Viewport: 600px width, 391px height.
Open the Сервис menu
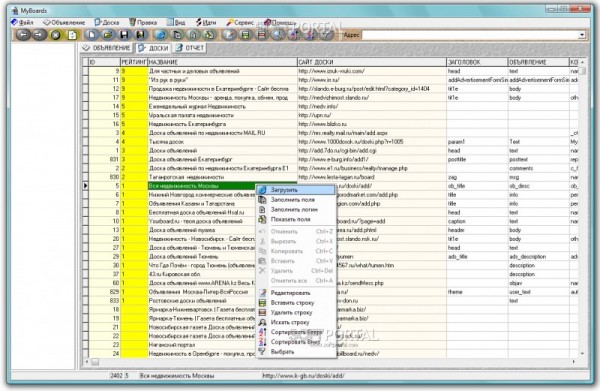[x=240, y=23]
